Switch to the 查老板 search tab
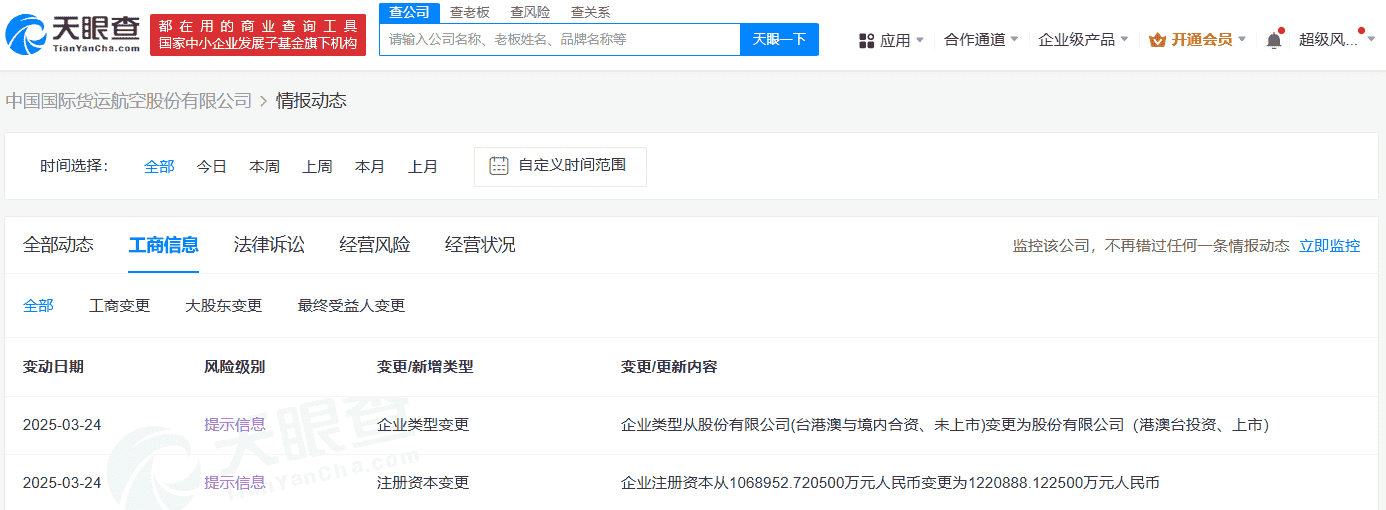This screenshot has width=1386, height=510. pyautogui.click(x=469, y=12)
